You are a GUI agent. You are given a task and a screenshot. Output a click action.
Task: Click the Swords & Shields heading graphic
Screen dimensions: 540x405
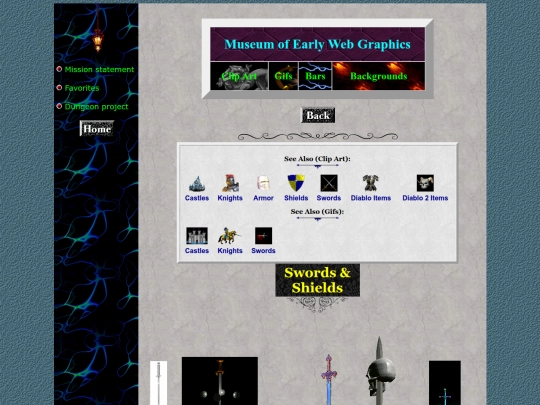pyautogui.click(x=318, y=280)
